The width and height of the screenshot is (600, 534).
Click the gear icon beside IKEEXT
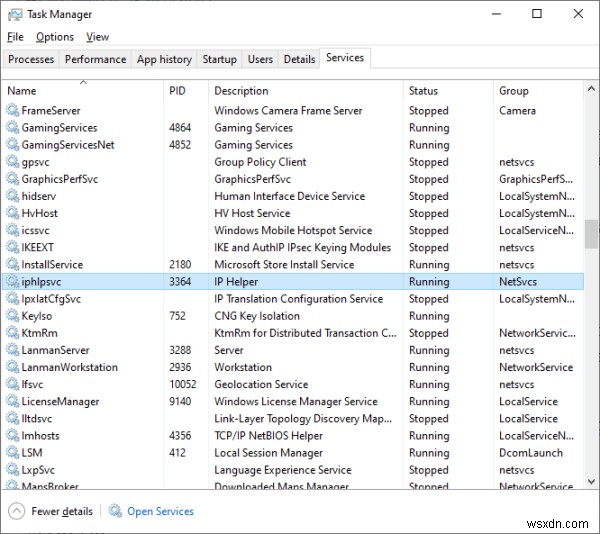pyautogui.click(x=12, y=247)
